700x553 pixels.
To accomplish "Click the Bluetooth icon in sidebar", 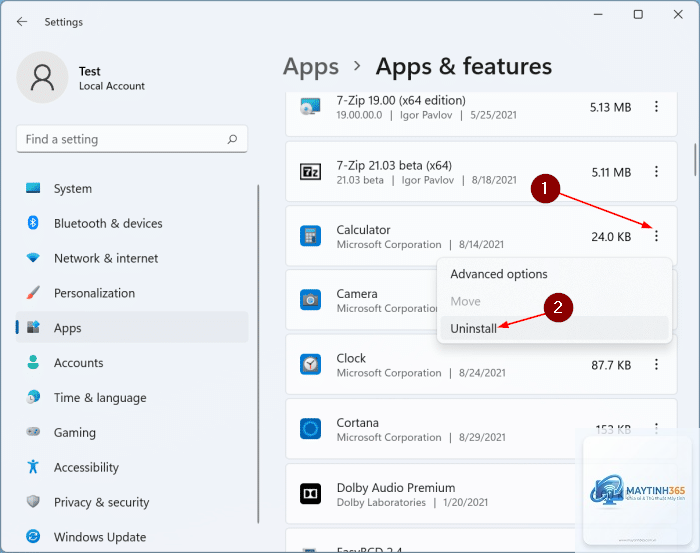I will [33, 223].
